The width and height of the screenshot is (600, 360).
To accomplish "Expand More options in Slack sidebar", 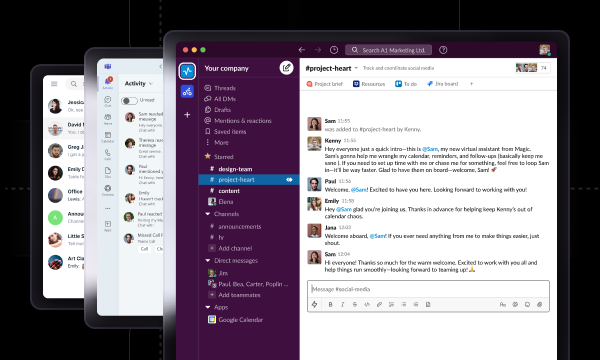I will 217,142.
